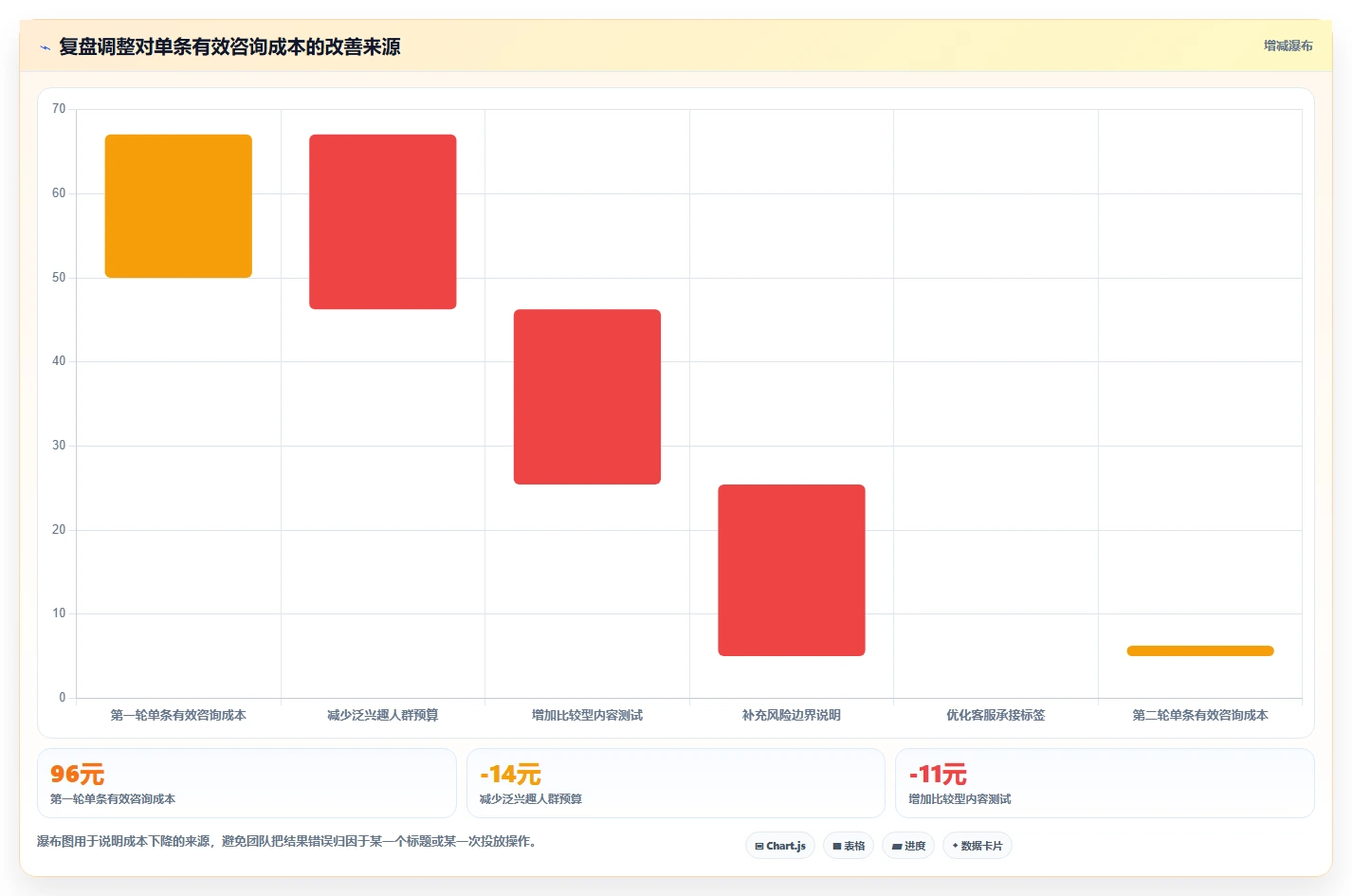Click the y-axis value 70
Screen dimensions: 1352x896
[x=59, y=109]
